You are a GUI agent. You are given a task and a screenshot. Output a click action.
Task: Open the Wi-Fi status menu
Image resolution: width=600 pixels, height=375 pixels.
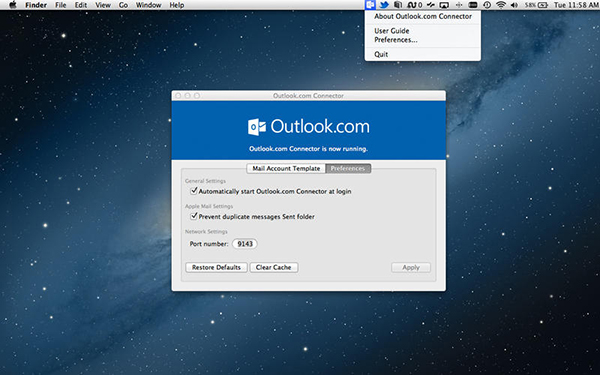[x=501, y=5]
